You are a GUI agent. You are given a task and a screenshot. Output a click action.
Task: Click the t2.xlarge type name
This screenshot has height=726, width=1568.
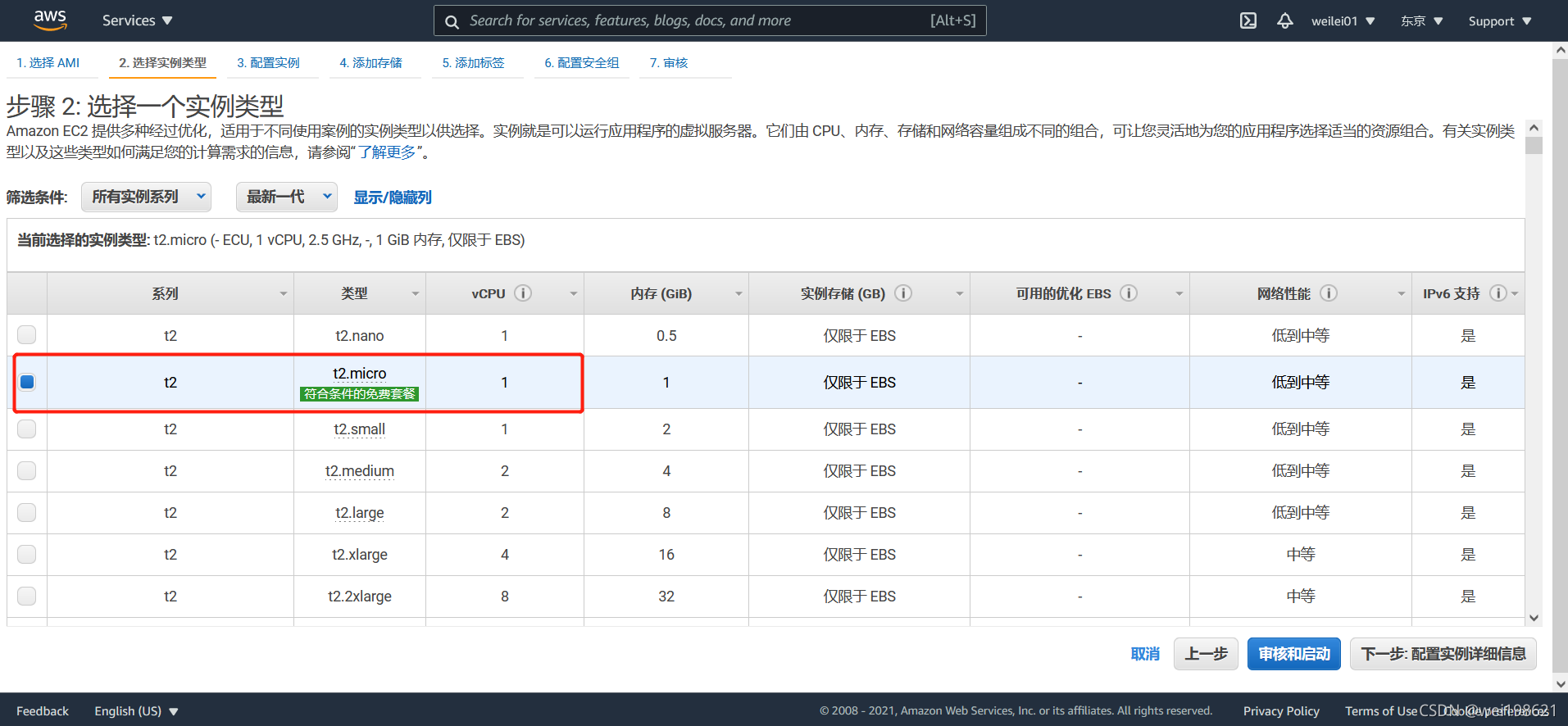coord(359,555)
